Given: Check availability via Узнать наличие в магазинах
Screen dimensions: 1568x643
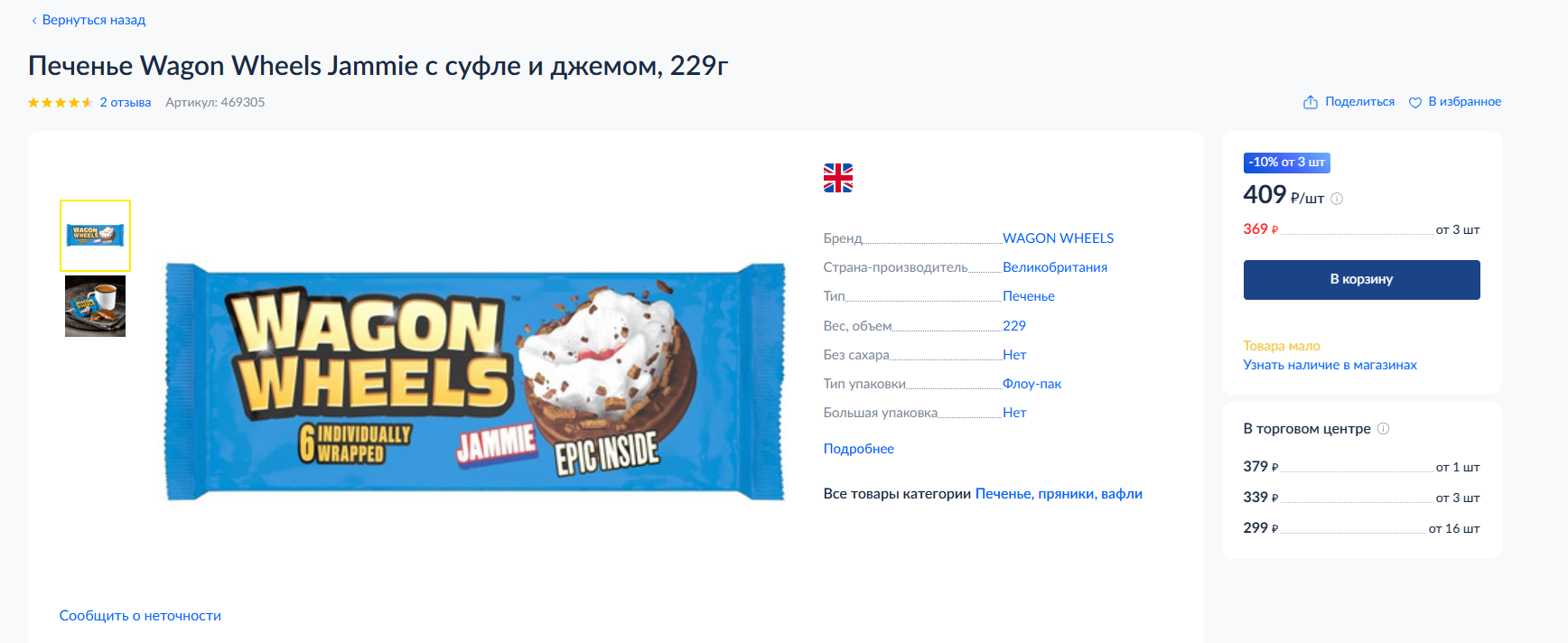Looking at the screenshot, I should (x=1330, y=365).
